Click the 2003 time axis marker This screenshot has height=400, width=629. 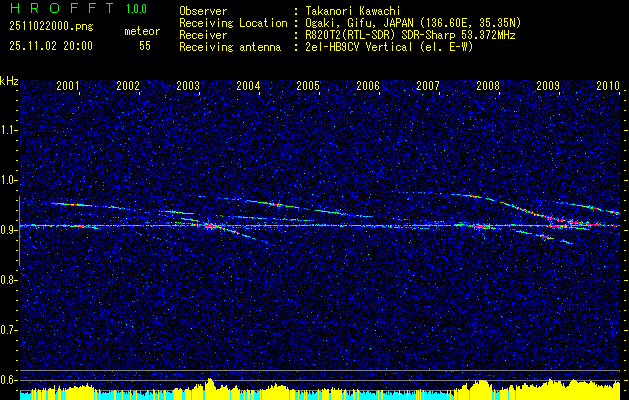pyautogui.click(x=188, y=85)
